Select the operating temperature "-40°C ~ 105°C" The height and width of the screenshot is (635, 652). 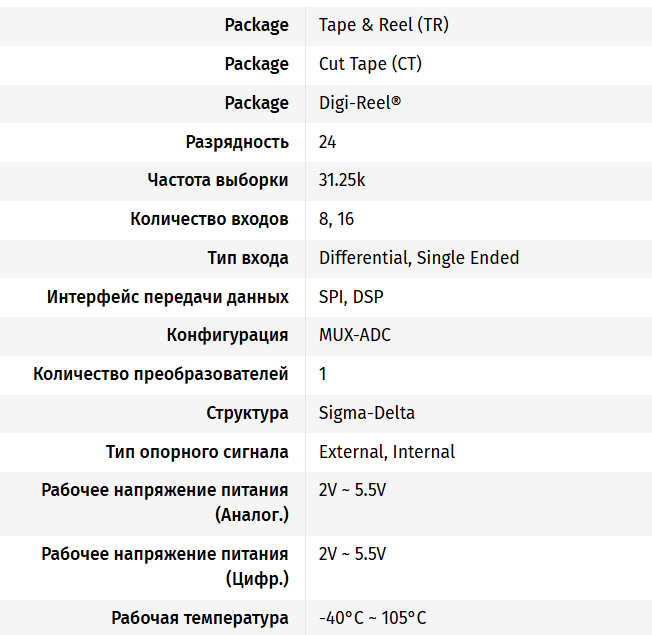point(372,618)
